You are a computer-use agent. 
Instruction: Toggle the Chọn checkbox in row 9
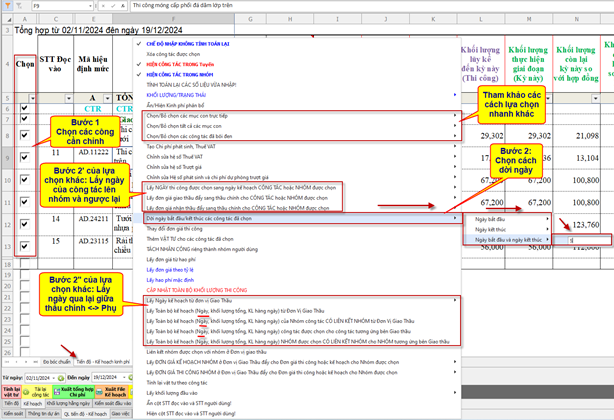tap(24, 156)
